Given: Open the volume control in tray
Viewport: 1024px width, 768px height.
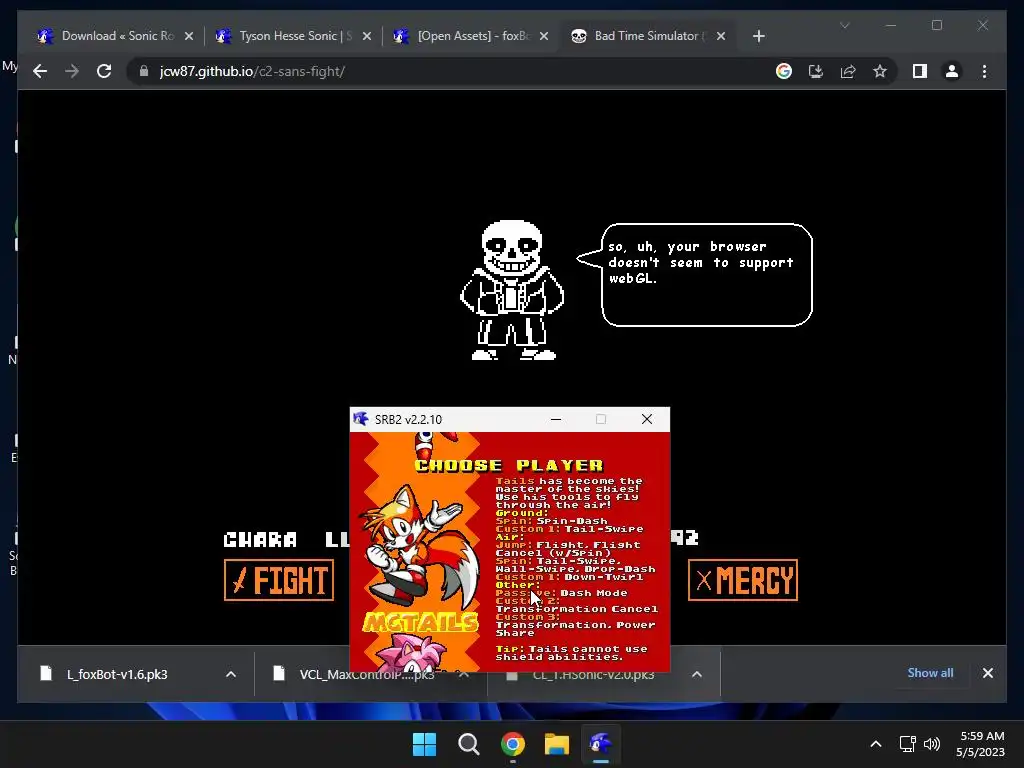Looking at the screenshot, I should click(932, 744).
